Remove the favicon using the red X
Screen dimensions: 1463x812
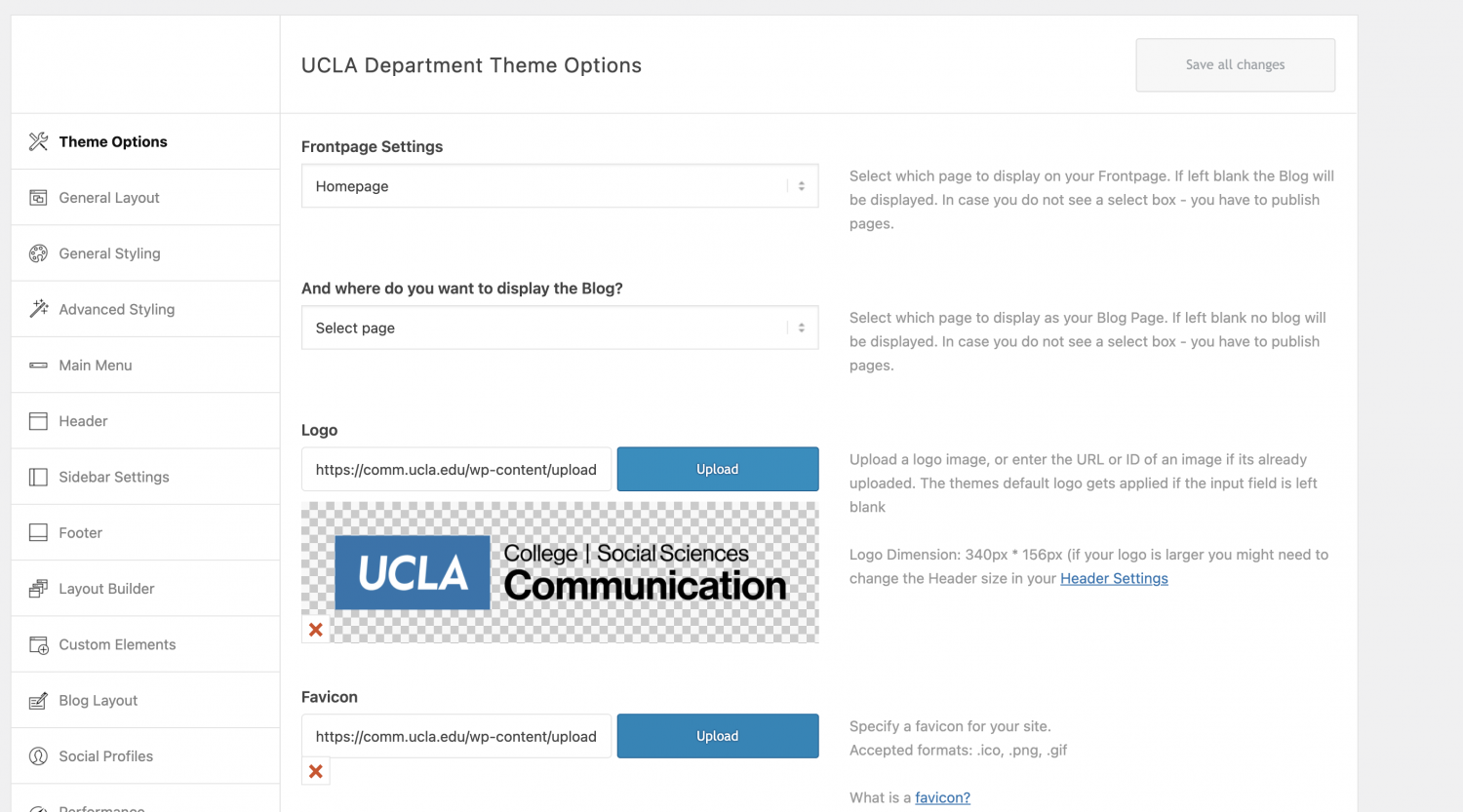315,771
